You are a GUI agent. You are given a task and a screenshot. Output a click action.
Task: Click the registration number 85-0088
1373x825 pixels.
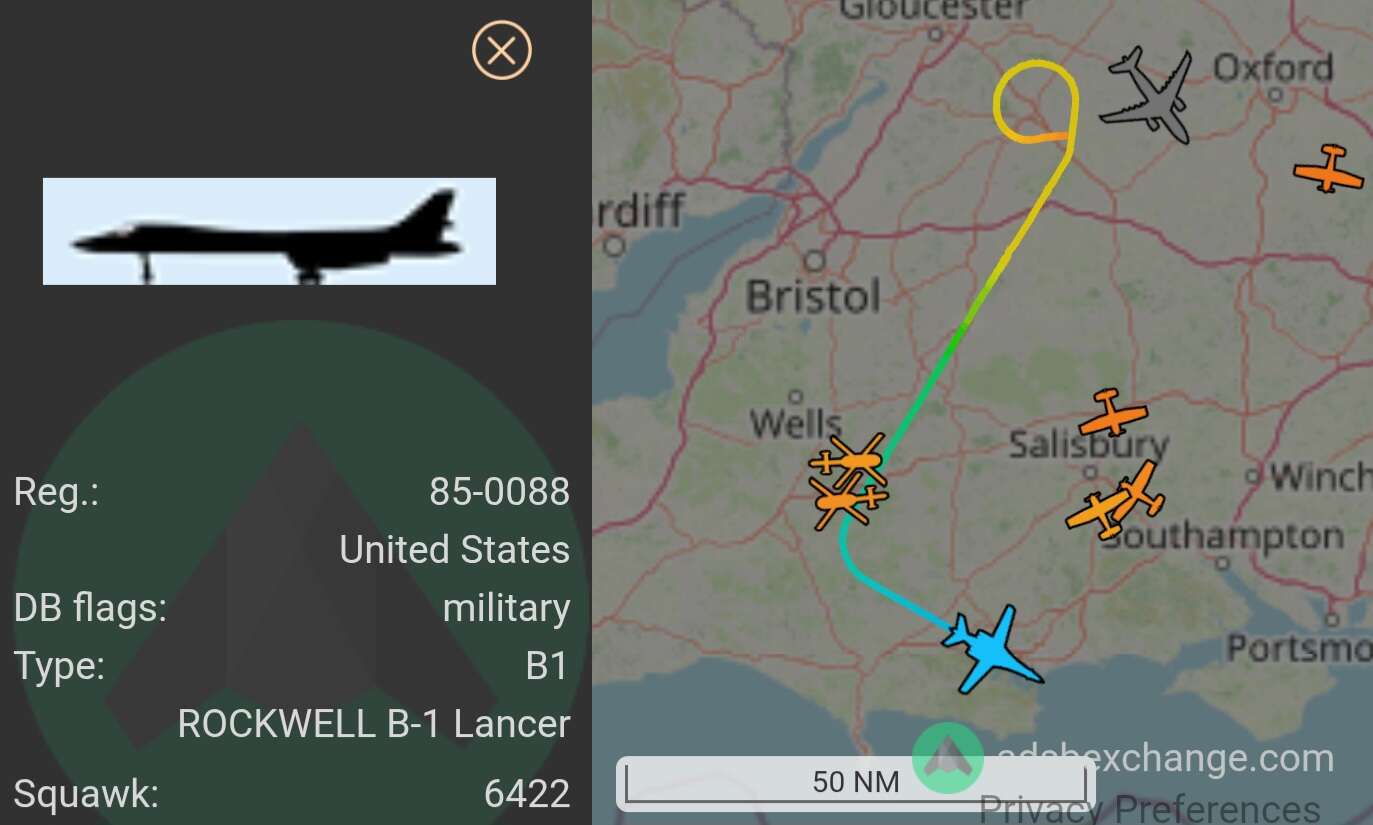coord(500,491)
